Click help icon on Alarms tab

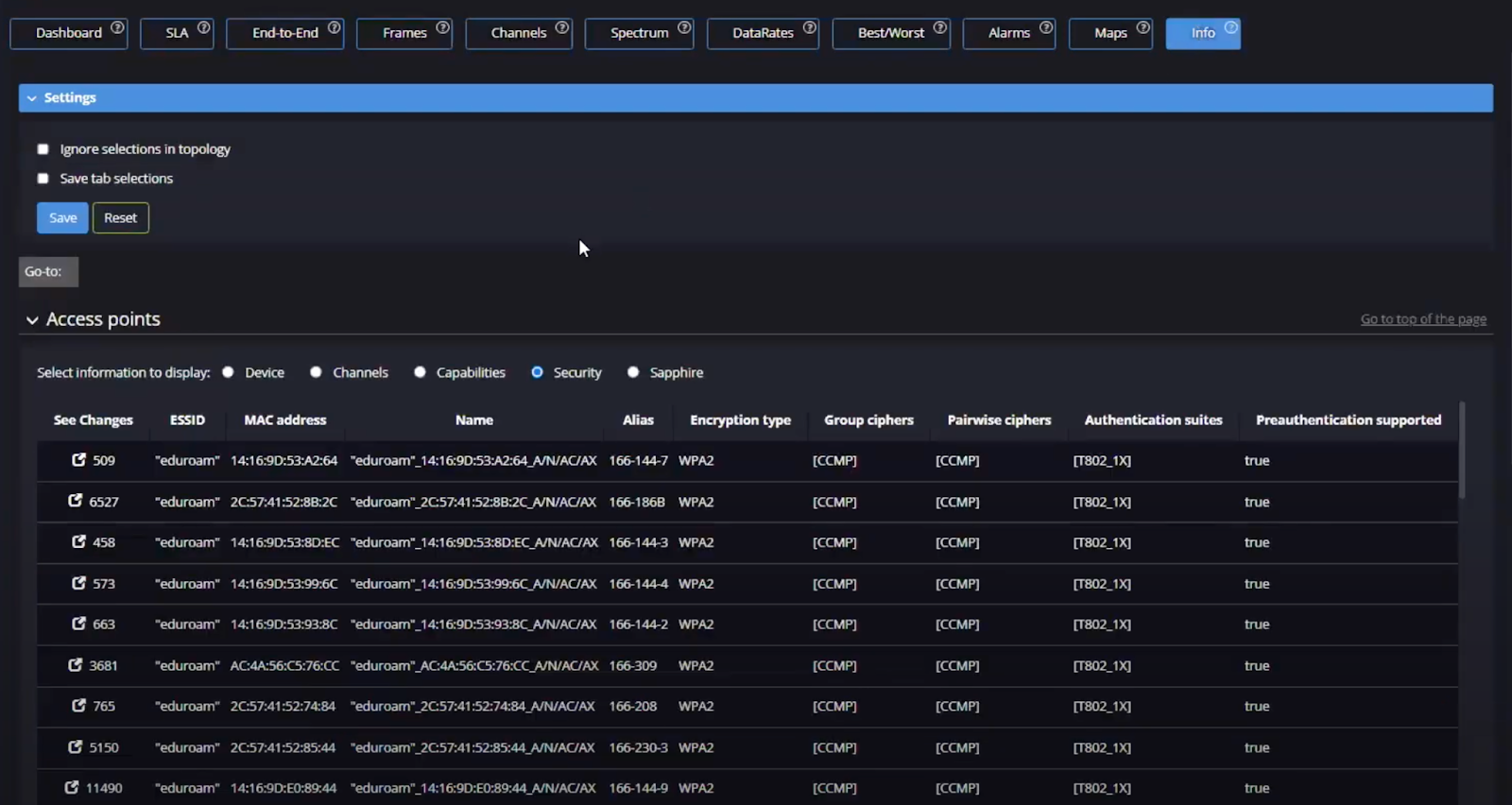pos(1046,27)
